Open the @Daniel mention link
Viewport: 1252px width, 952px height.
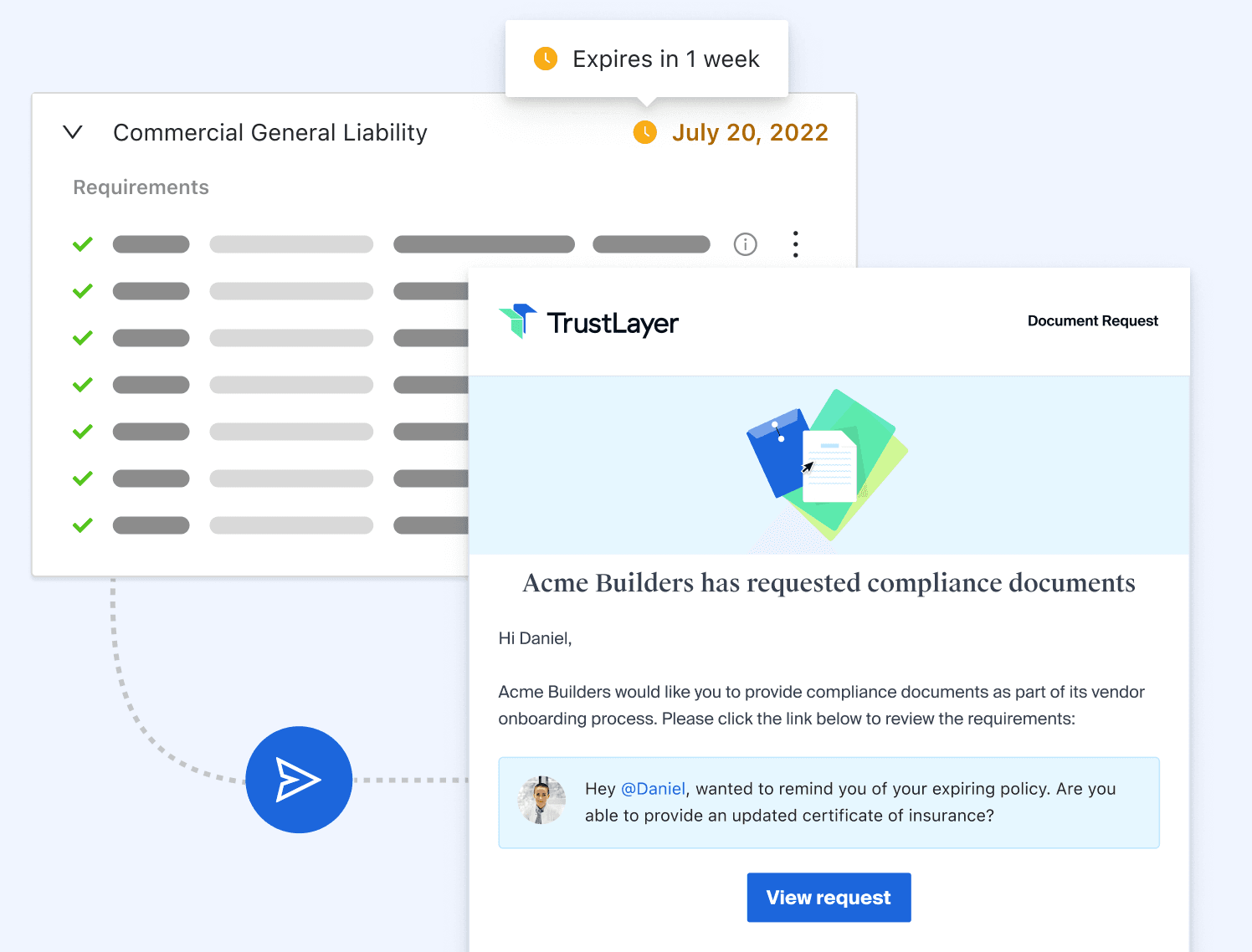[x=653, y=789]
